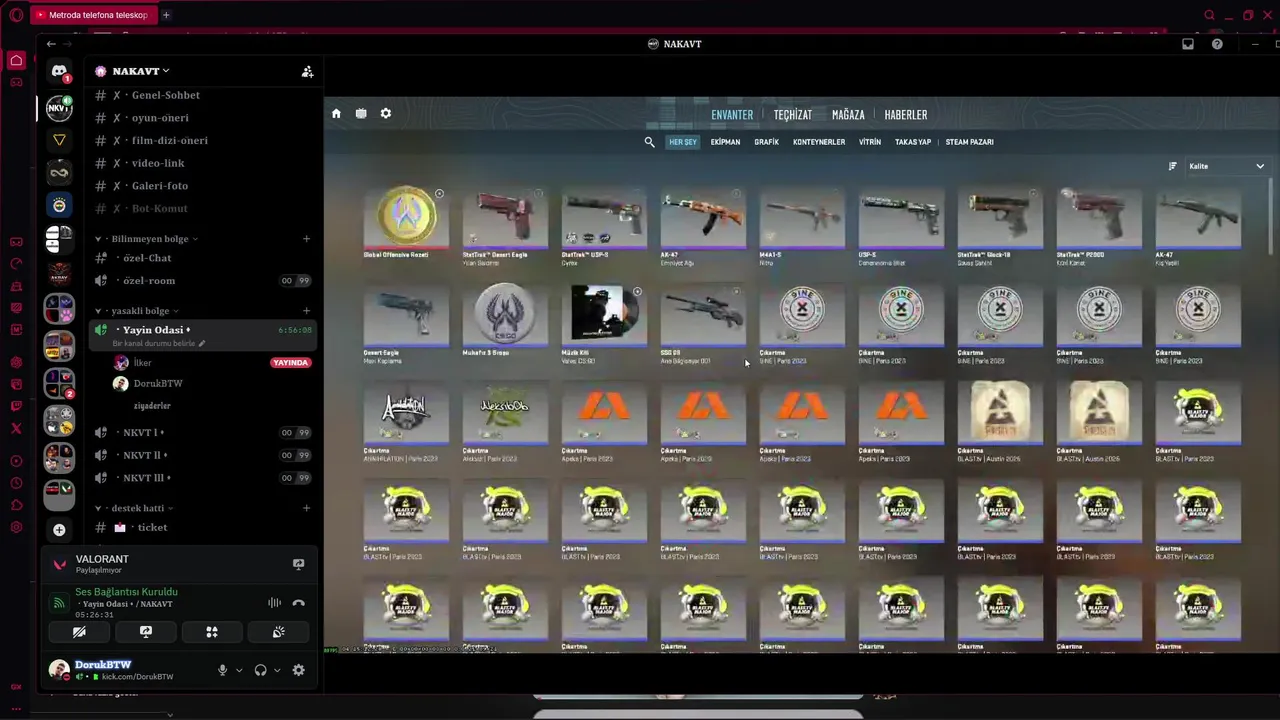Screen dimensions: 1280x720
Task: Deafen with the headphones icon
Action: click(260, 670)
